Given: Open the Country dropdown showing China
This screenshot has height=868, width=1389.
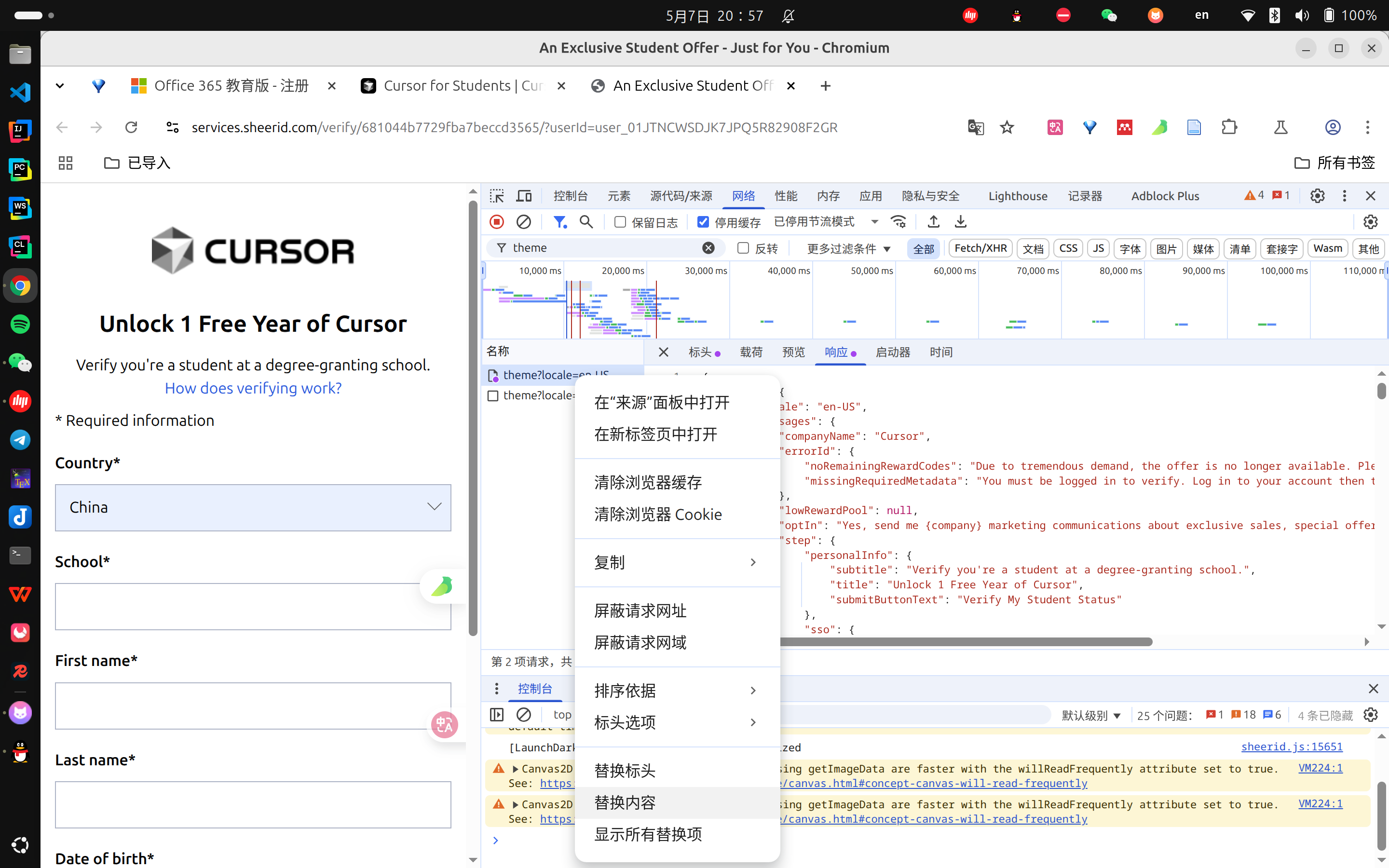Looking at the screenshot, I should (x=253, y=507).
